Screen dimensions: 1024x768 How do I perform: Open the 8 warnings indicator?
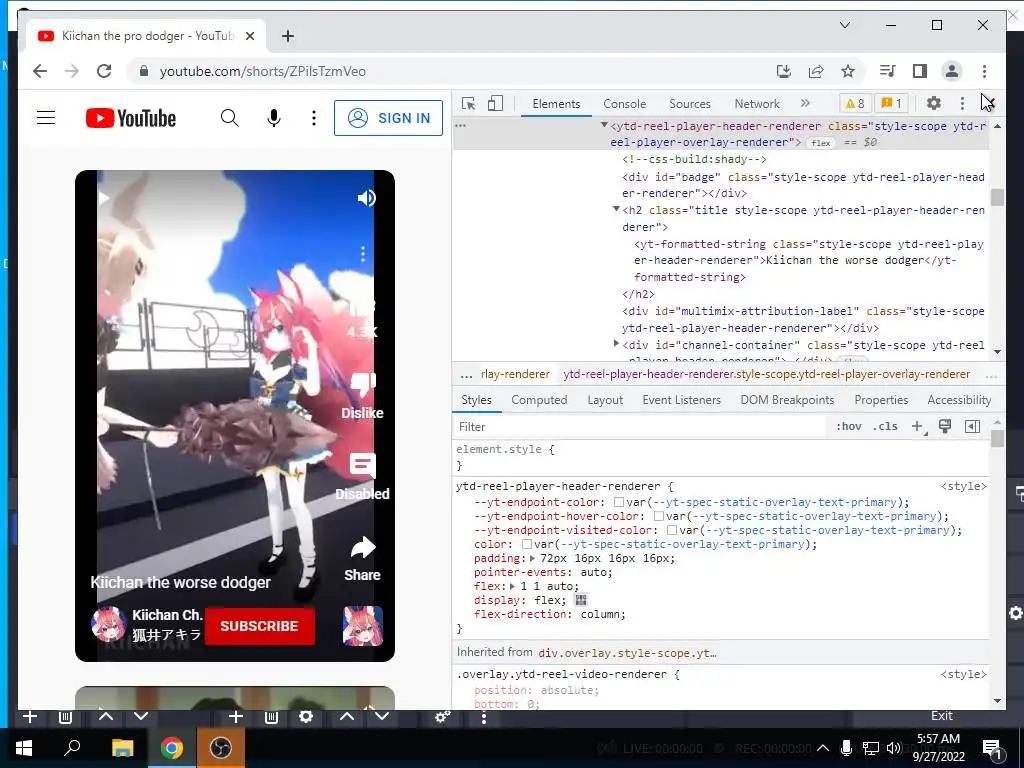point(855,103)
